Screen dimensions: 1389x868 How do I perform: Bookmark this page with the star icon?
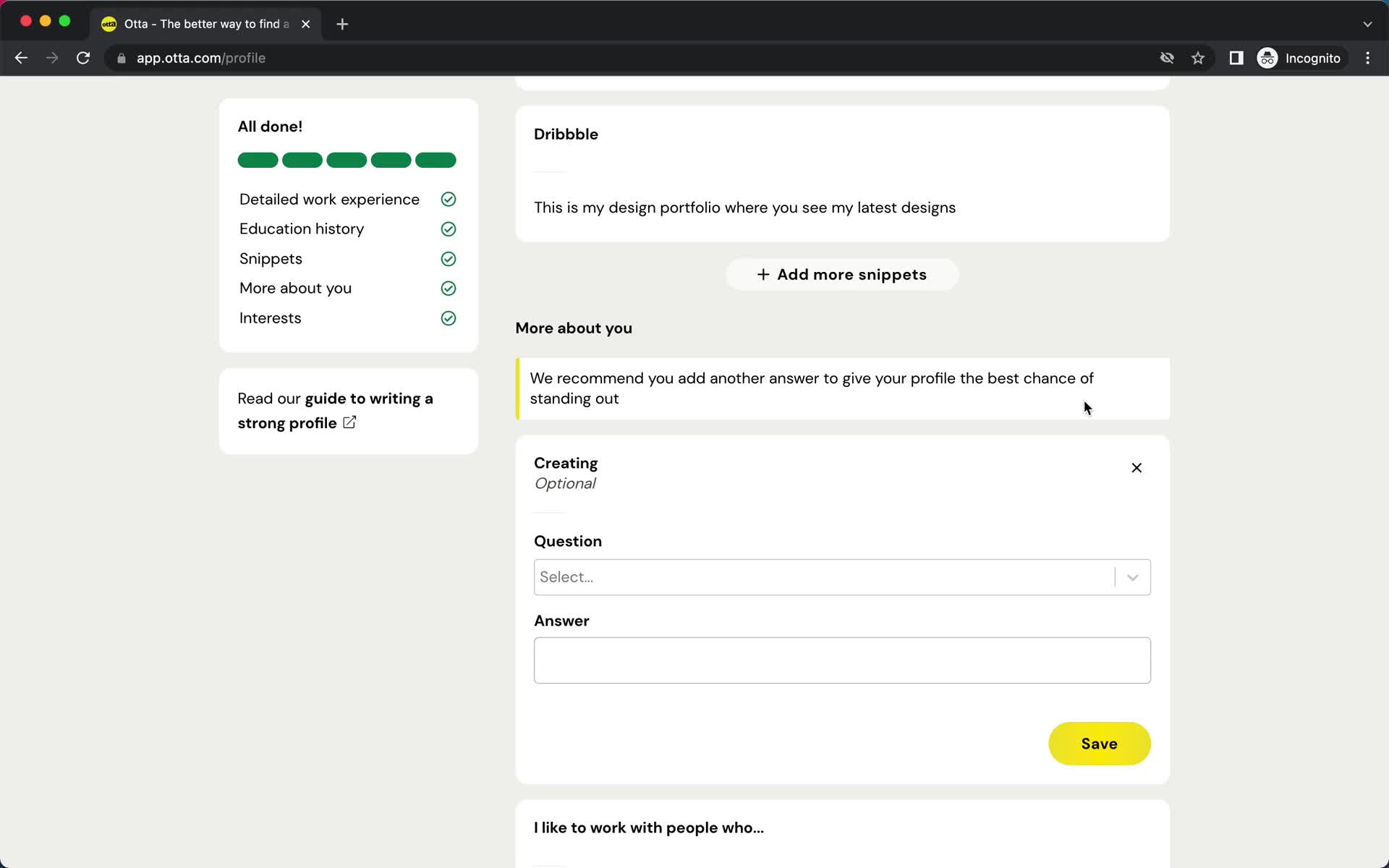click(x=1198, y=58)
